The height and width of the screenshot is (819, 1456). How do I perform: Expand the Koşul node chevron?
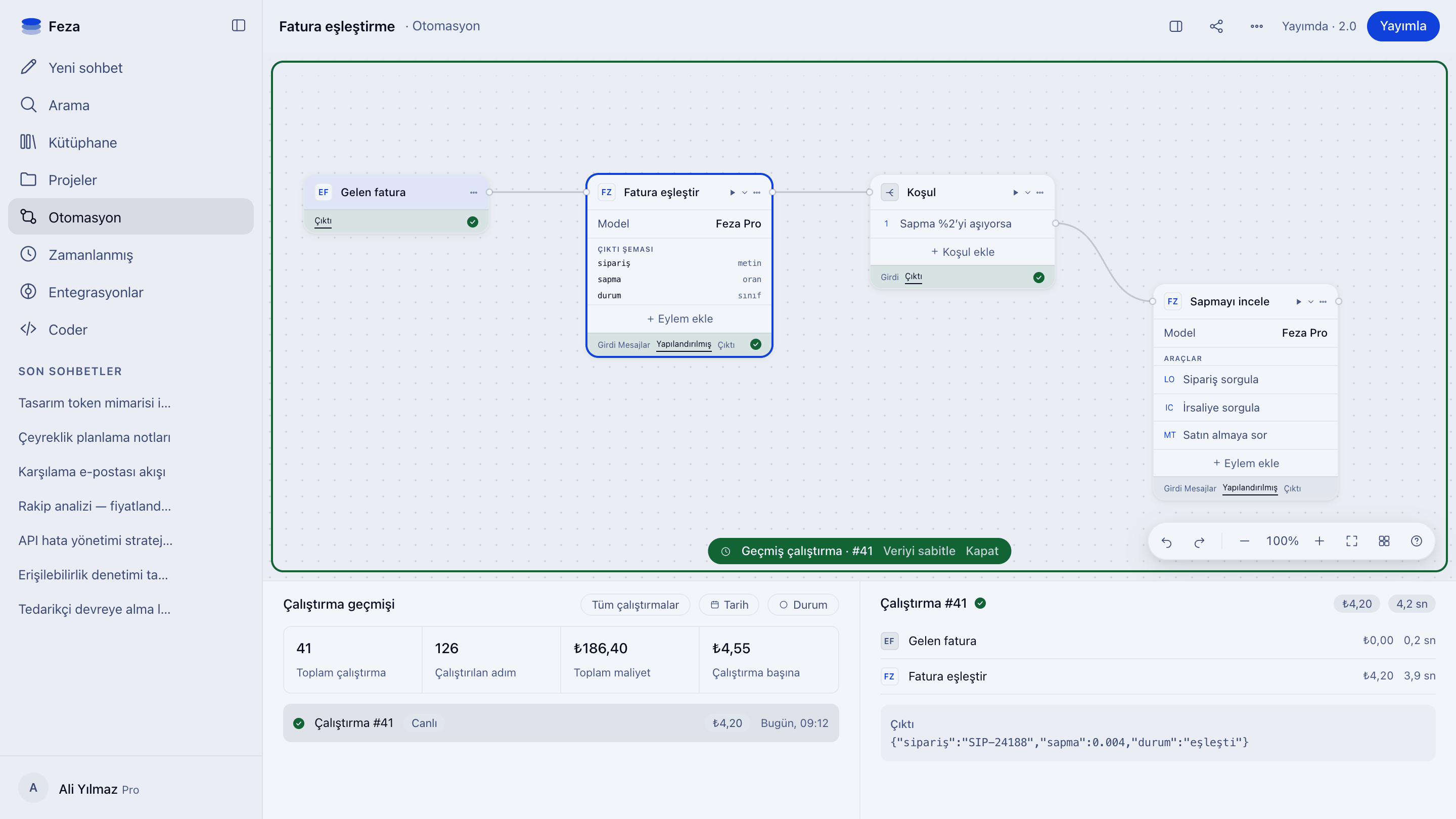coord(1028,193)
